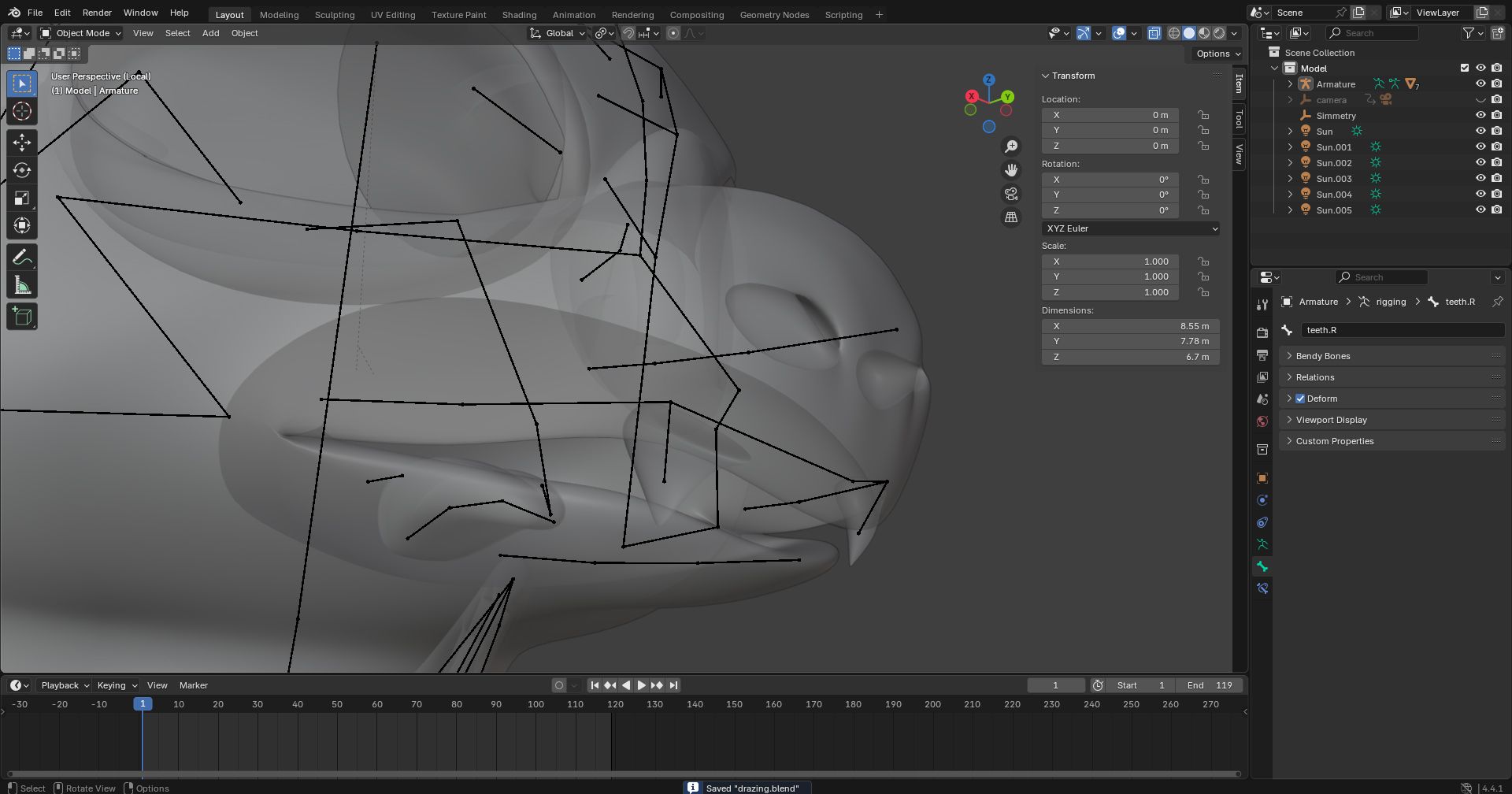The image size is (1512, 794).
Task: Open the File menu
Action: 35,13
